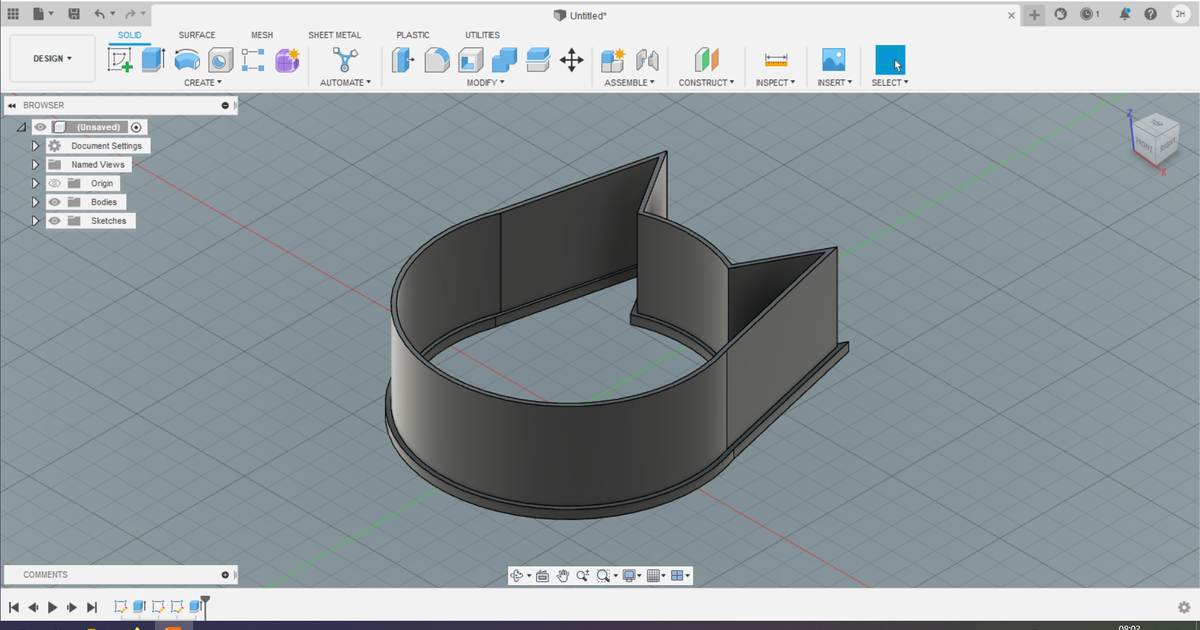Open the Measure tool under Inspect
This screenshot has height=630, width=1200.
click(x=776, y=60)
